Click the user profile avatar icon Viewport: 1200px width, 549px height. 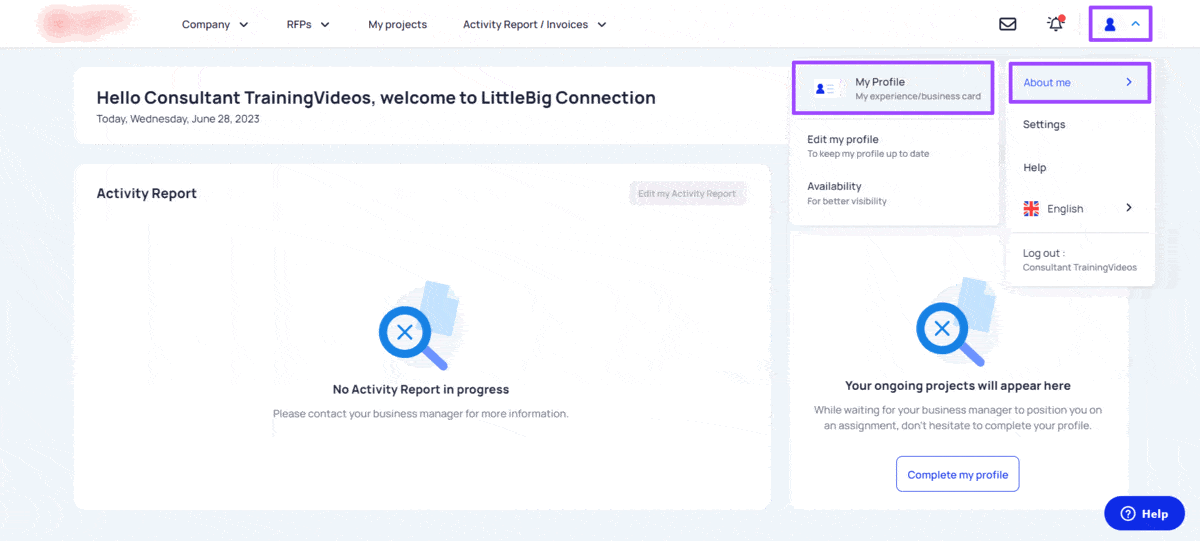tap(1109, 24)
